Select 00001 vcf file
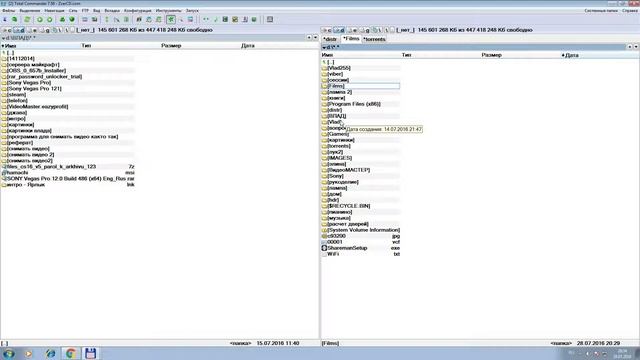 pos(360,242)
